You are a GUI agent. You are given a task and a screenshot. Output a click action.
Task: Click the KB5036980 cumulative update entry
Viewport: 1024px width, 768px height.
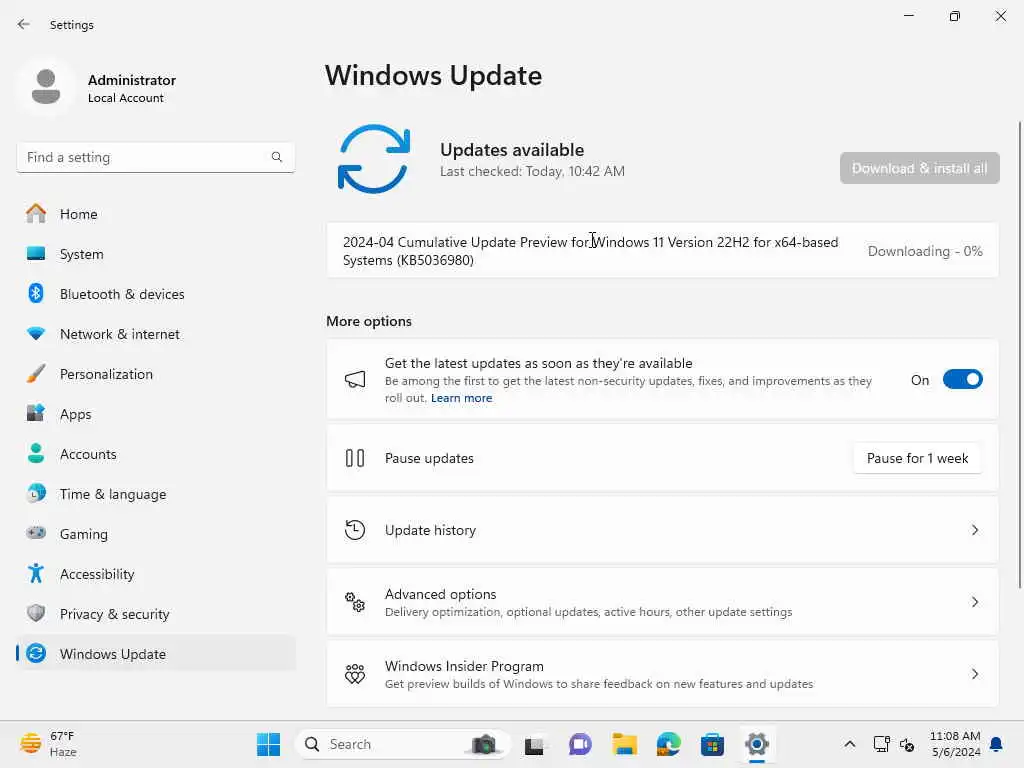[662, 251]
